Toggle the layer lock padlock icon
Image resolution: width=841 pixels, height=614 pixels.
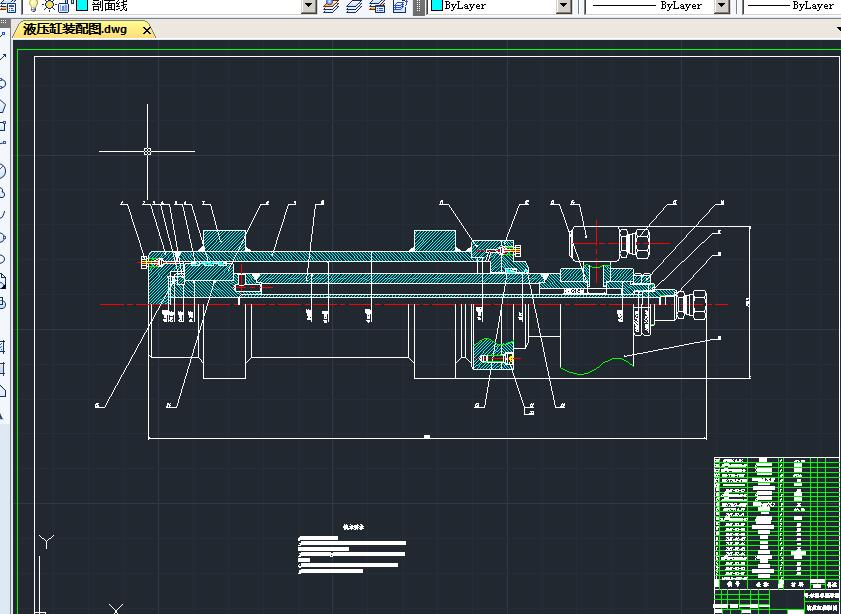(x=63, y=6)
